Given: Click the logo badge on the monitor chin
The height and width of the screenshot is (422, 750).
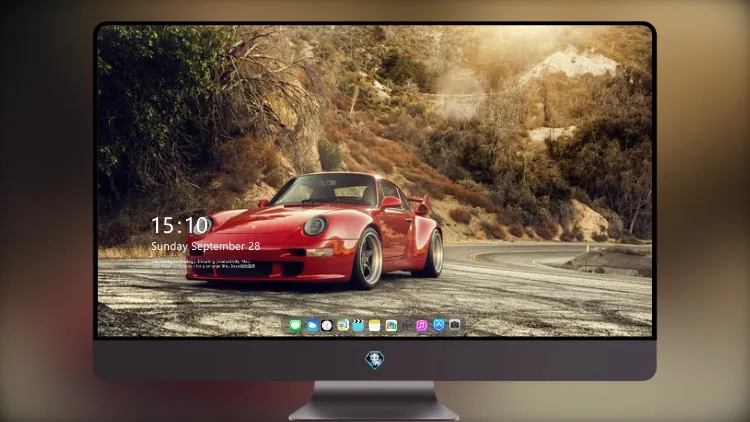Looking at the screenshot, I should click(375, 360).
